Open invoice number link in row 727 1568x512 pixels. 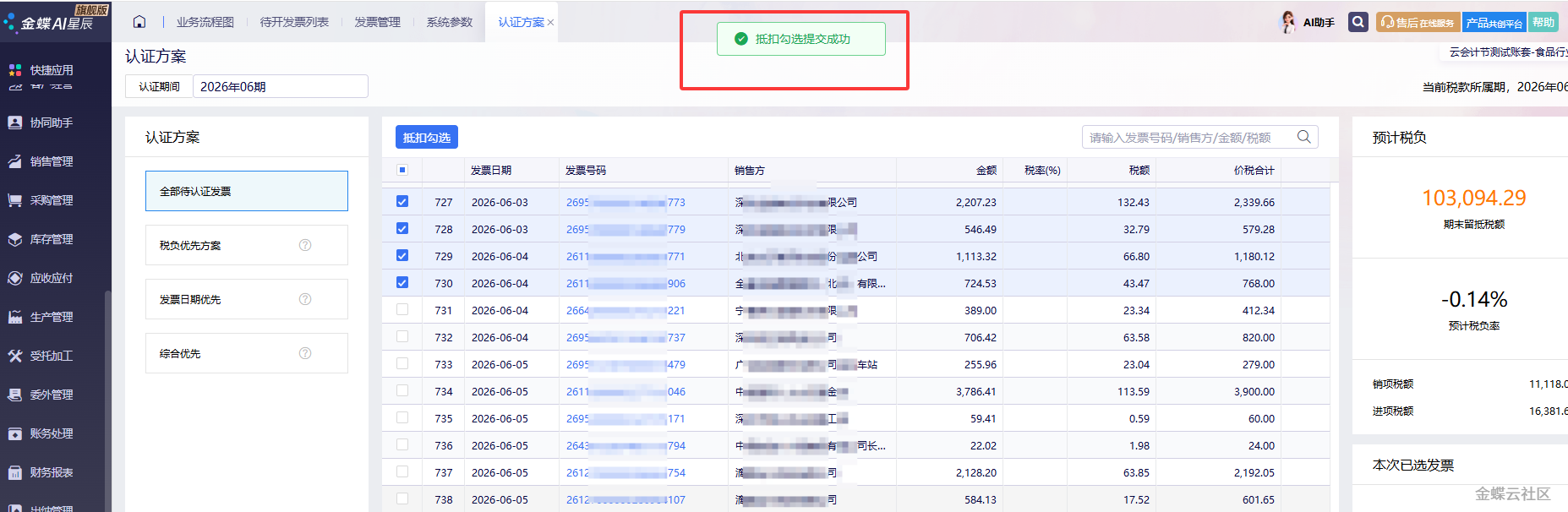tap(626, 202)
